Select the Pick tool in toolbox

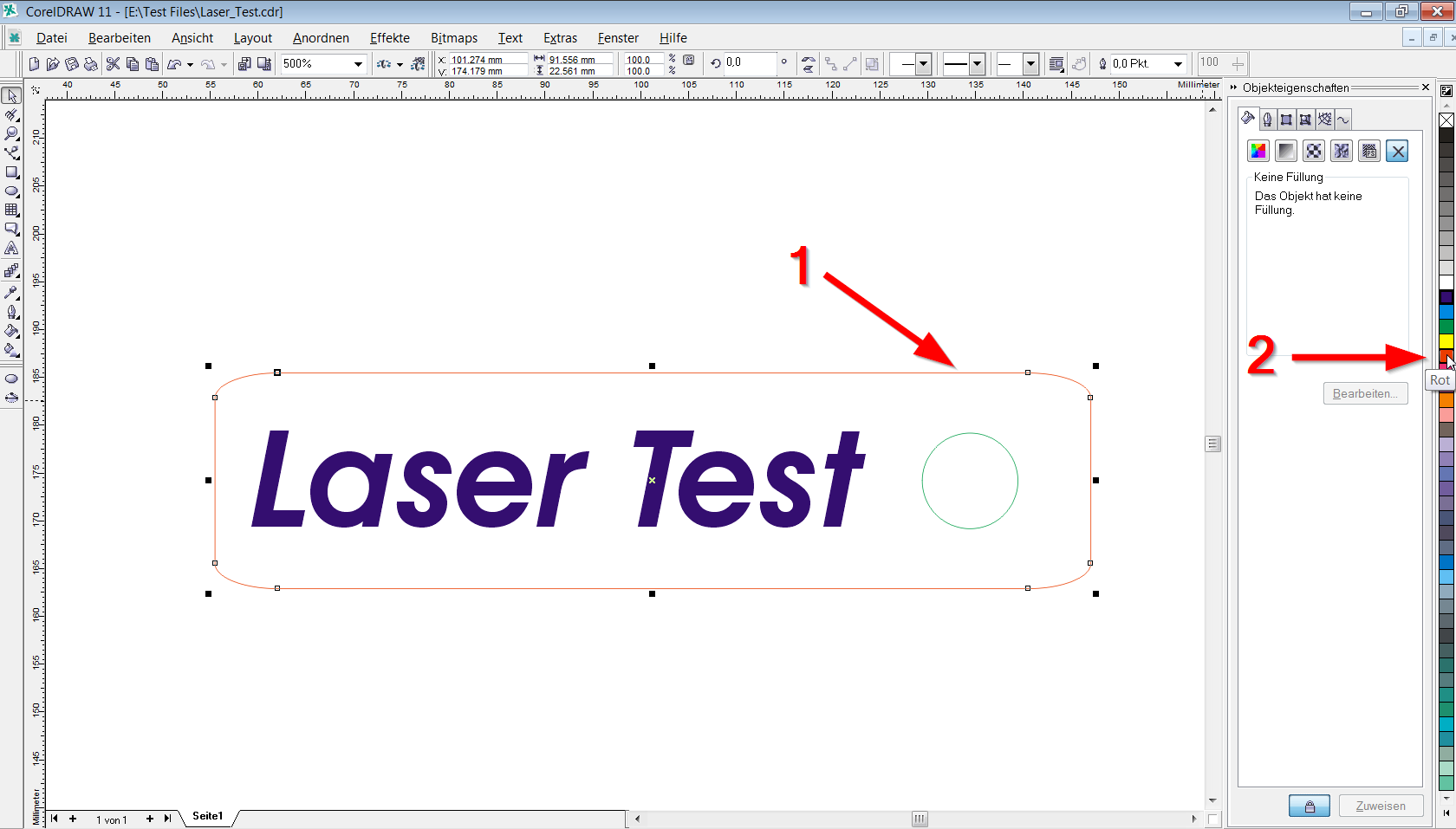click(12, 96)
